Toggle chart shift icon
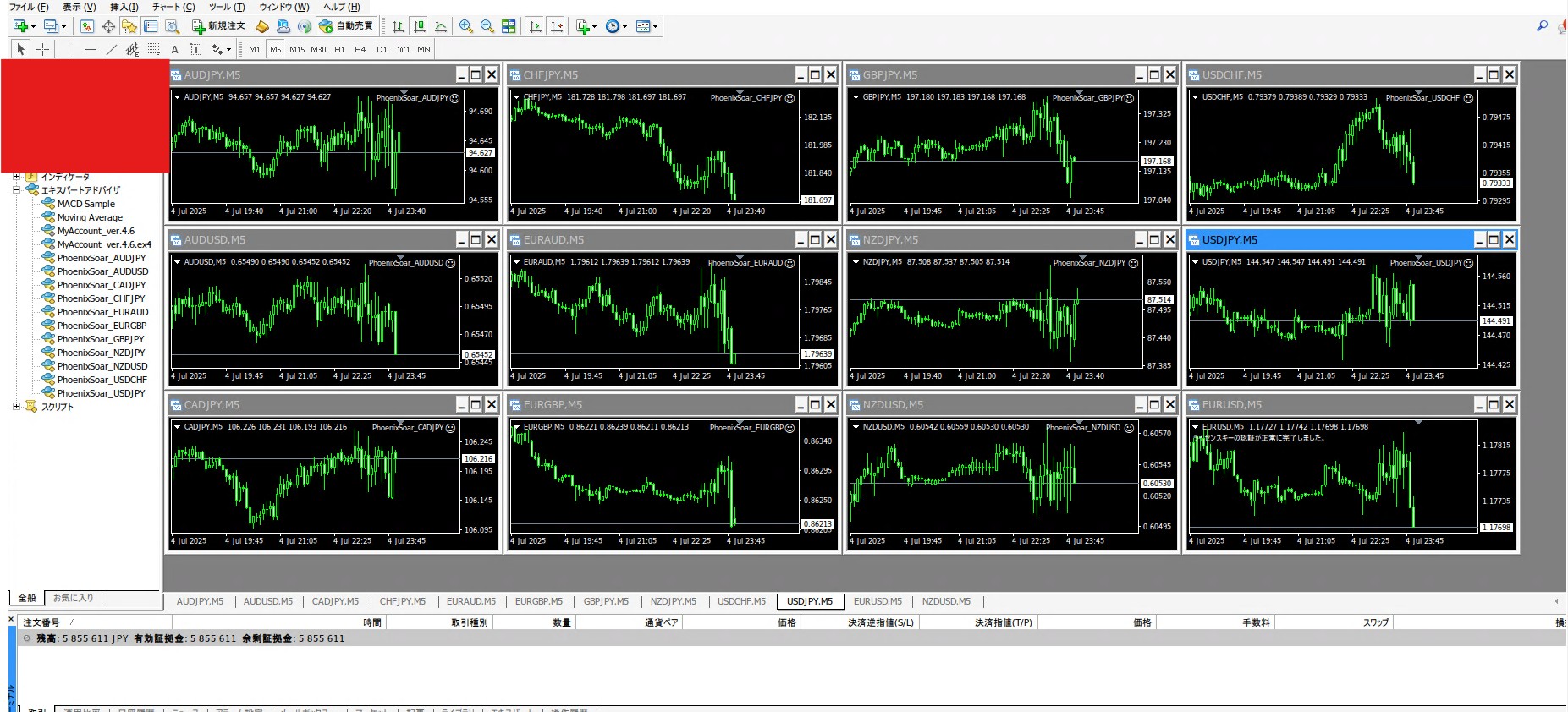Screen dimensions: 1568x712 pos(556,26)
